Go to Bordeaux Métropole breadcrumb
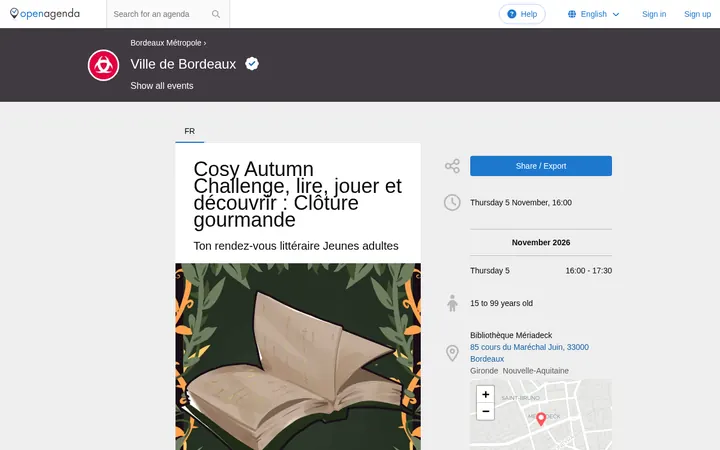The width and height of the screenshot is (720, 450). tap(166, 43)
